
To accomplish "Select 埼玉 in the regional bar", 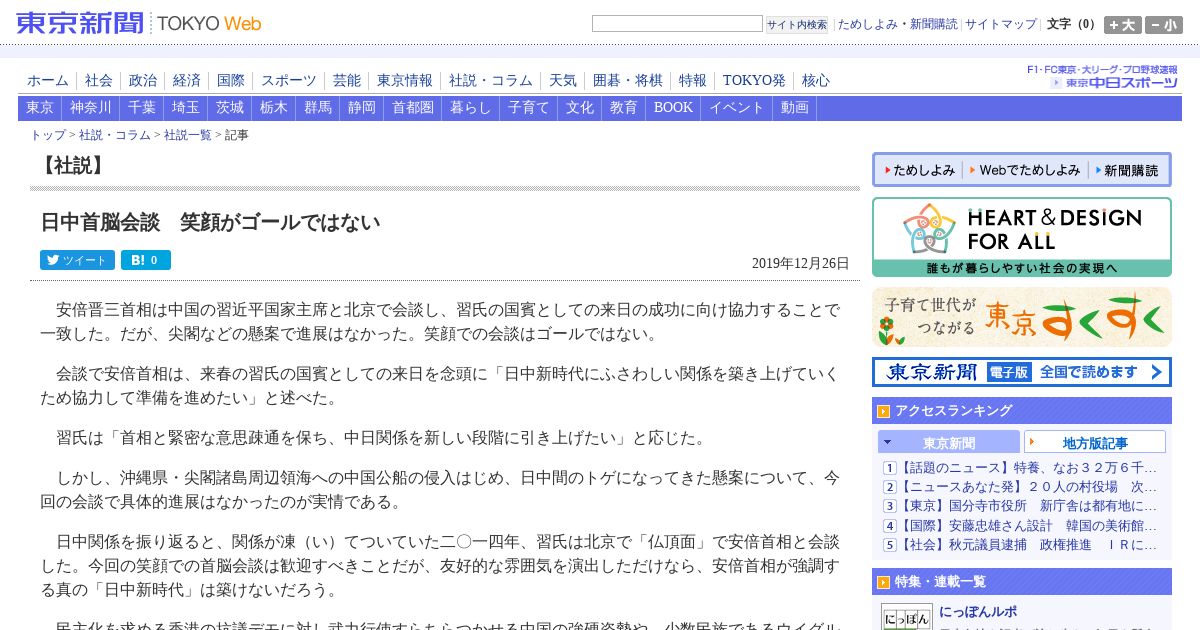I will point(186,108).
